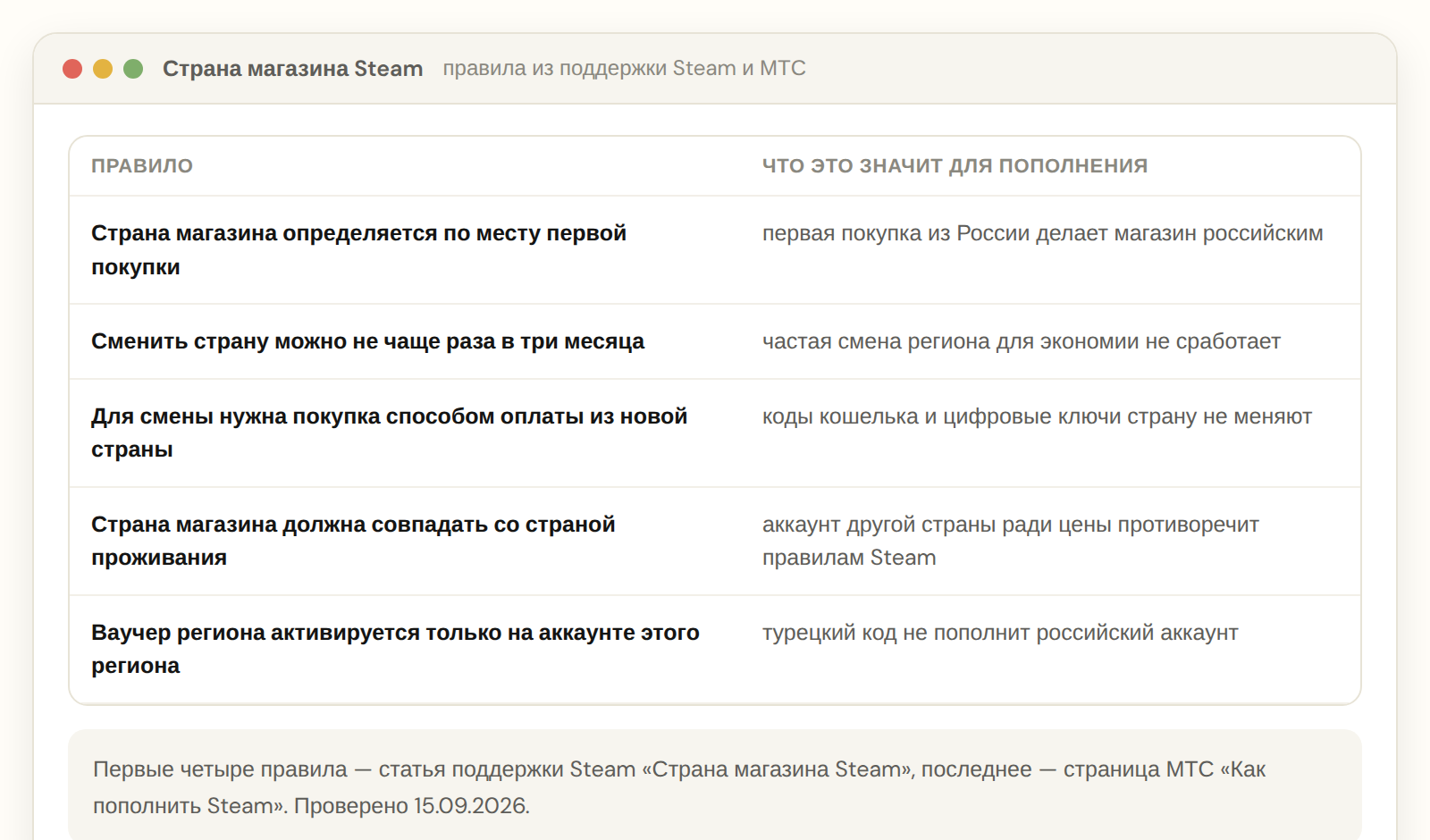Image resolution: width=1430 pixels, height=840 pixels.
Task: Click the red close dot in title bar
Action: (x=72, y=69)
